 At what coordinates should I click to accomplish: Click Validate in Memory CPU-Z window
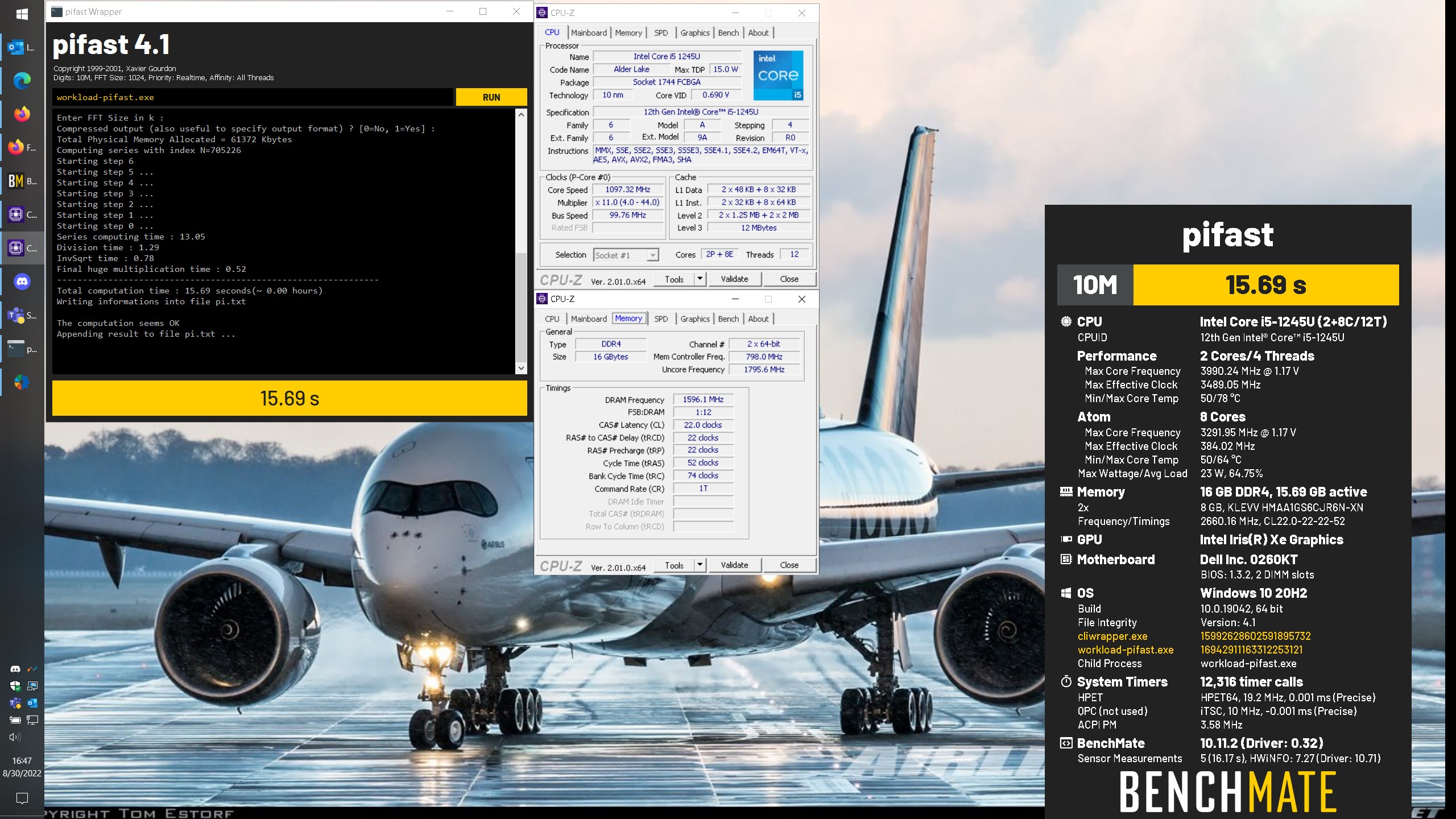point(734,565)
